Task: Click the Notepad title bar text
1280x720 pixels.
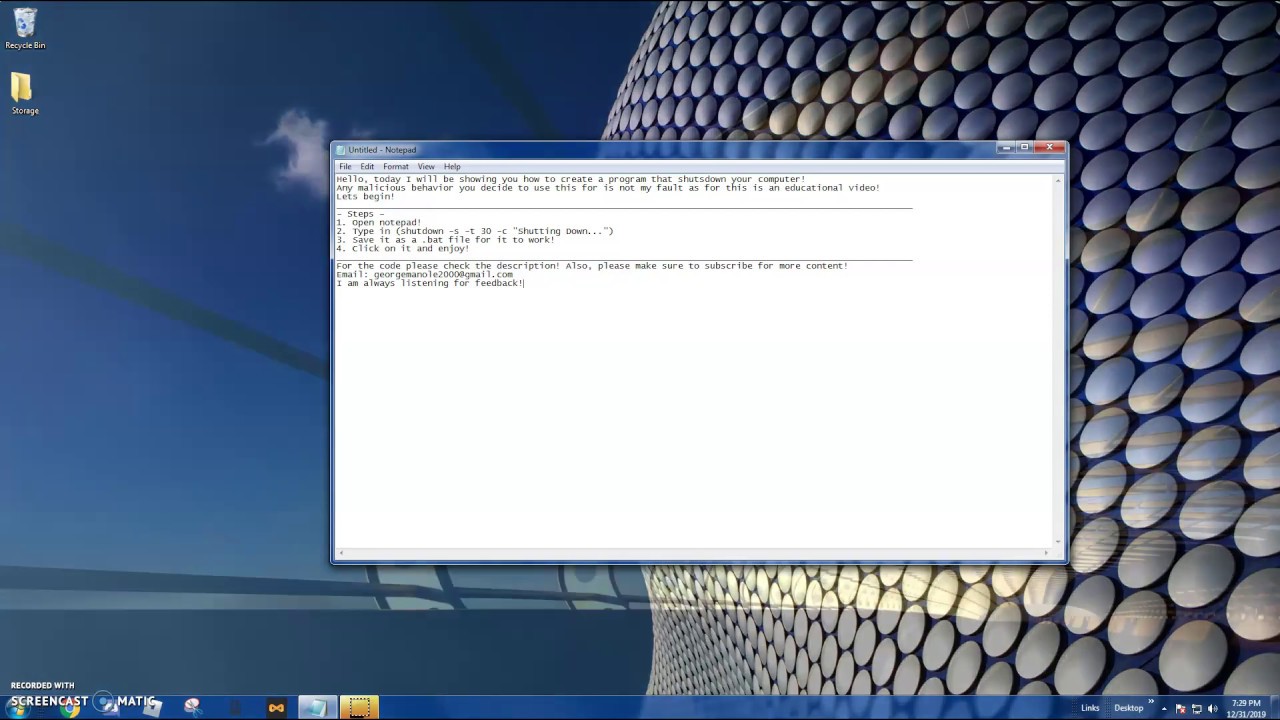Action: (382, 150)
